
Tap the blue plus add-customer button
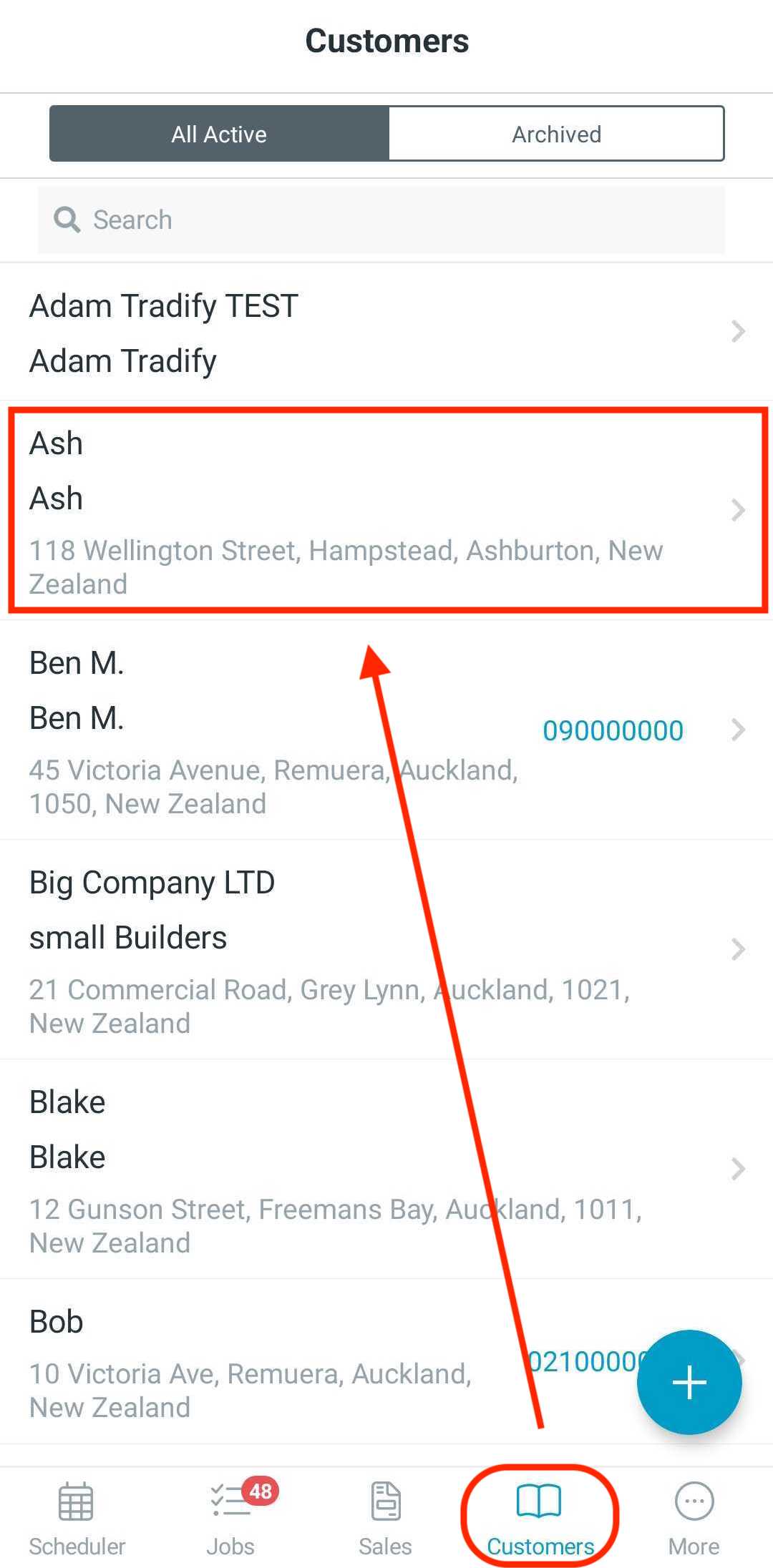click(x=689, y=1382)
